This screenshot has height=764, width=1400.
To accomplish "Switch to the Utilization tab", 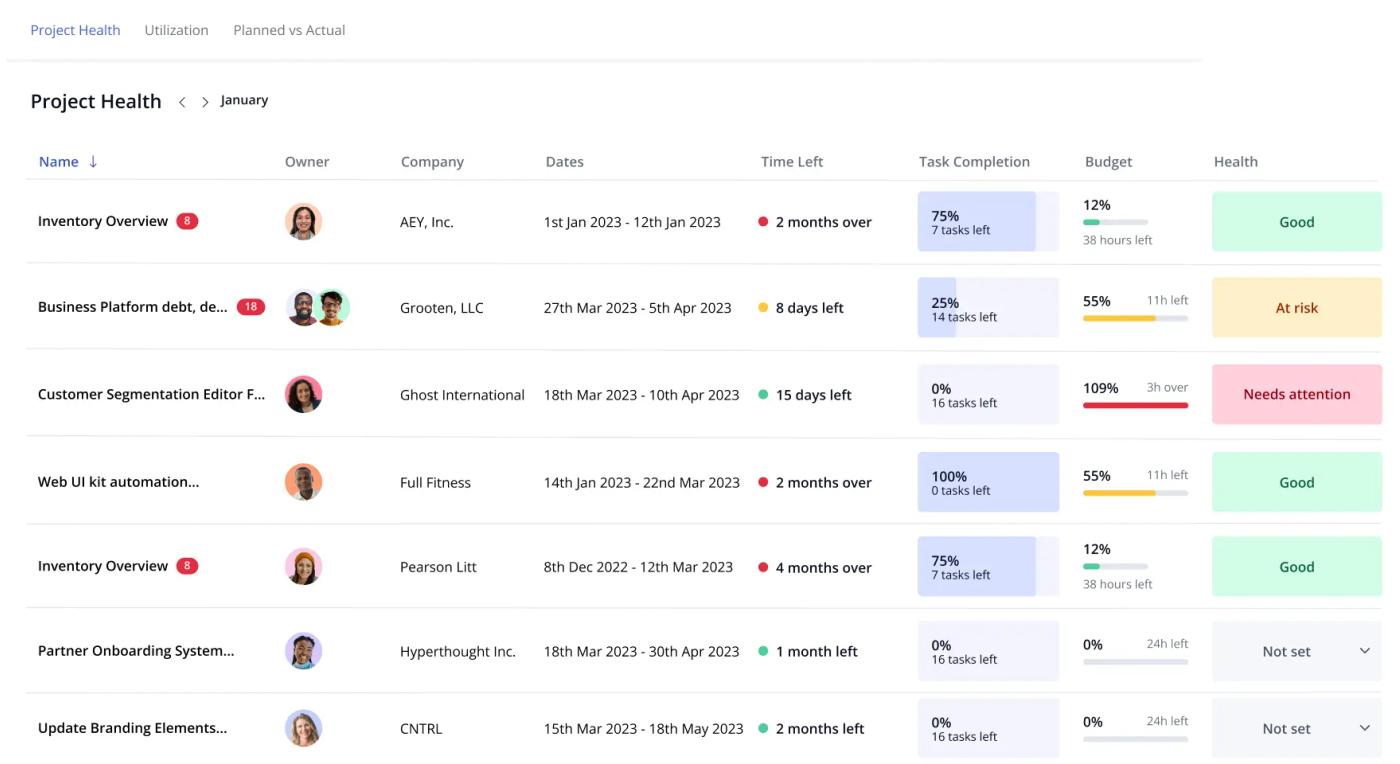I will click(x=176, y=30).
